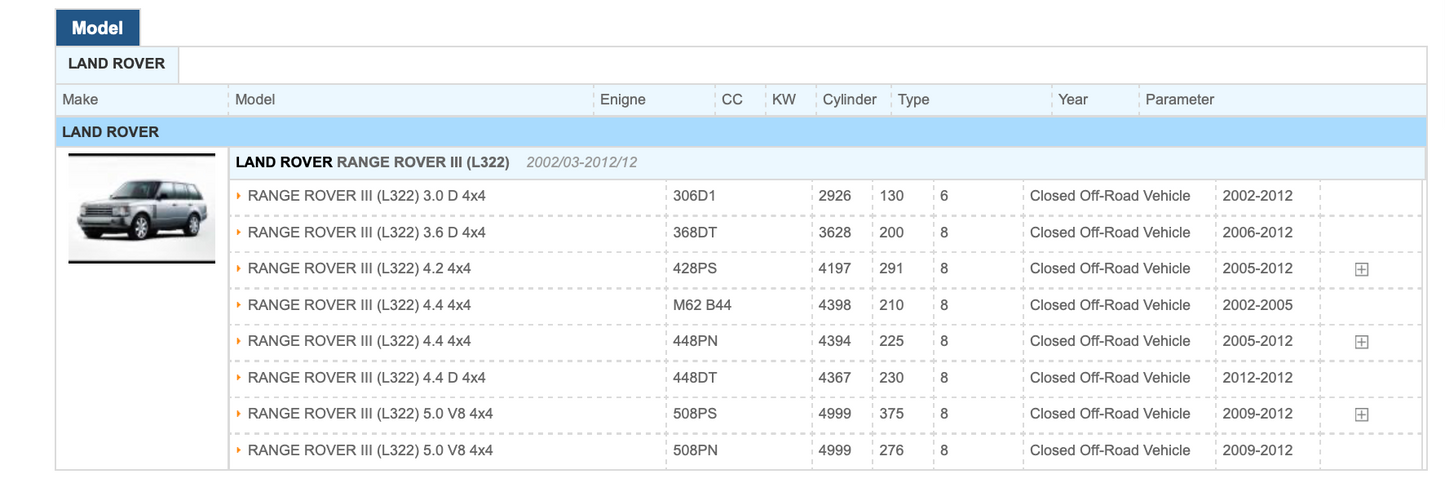Click the engine code 428PS
Viewport: 1445px width, 483px height.
695,268
